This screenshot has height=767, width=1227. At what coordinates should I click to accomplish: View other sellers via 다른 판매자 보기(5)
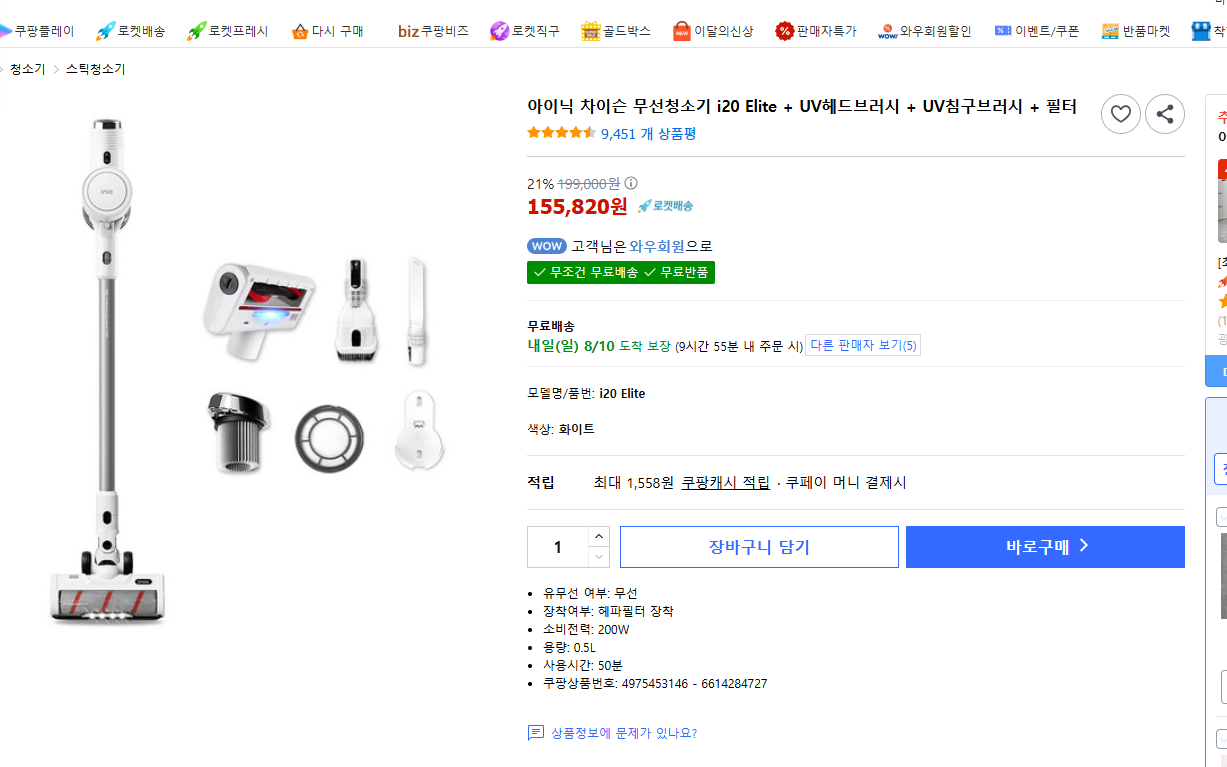pyautogui.click(x=862, y=344)
